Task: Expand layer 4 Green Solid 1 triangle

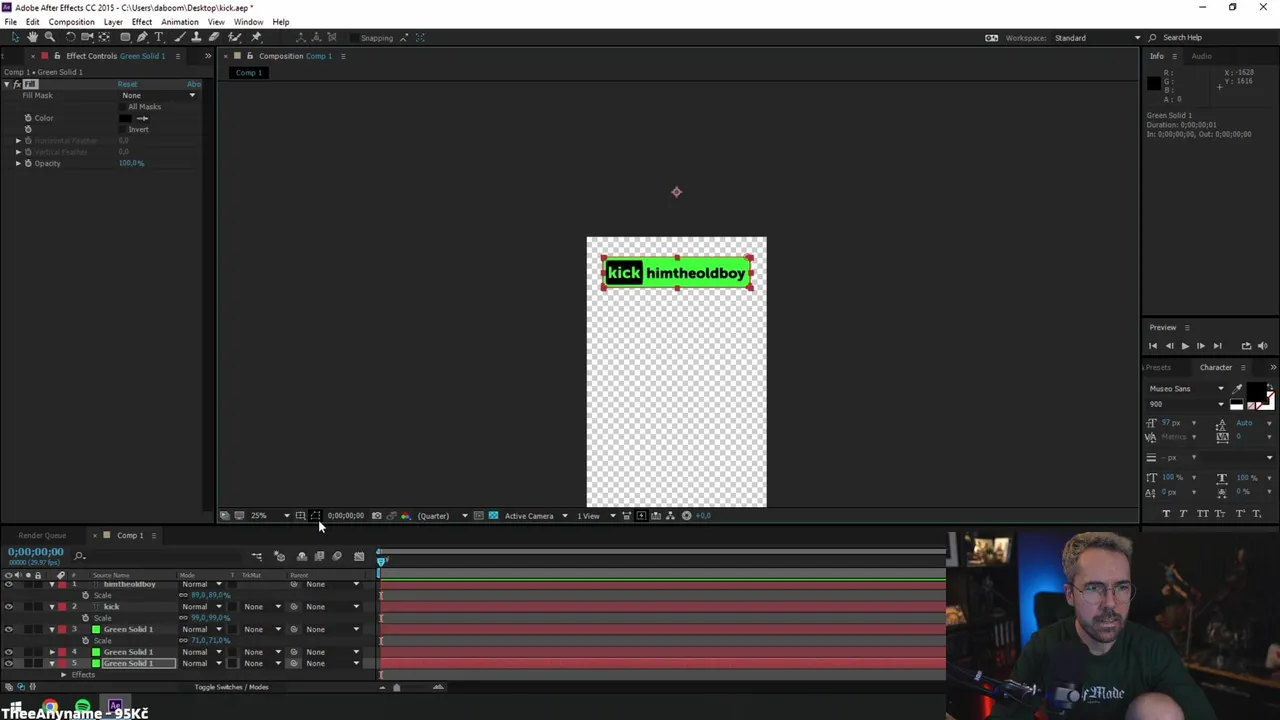Action: (52, 652)
